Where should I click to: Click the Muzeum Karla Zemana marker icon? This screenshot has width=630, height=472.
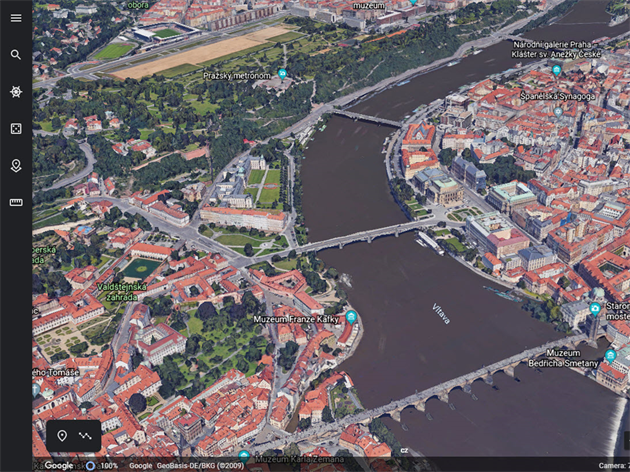(244, 456)
